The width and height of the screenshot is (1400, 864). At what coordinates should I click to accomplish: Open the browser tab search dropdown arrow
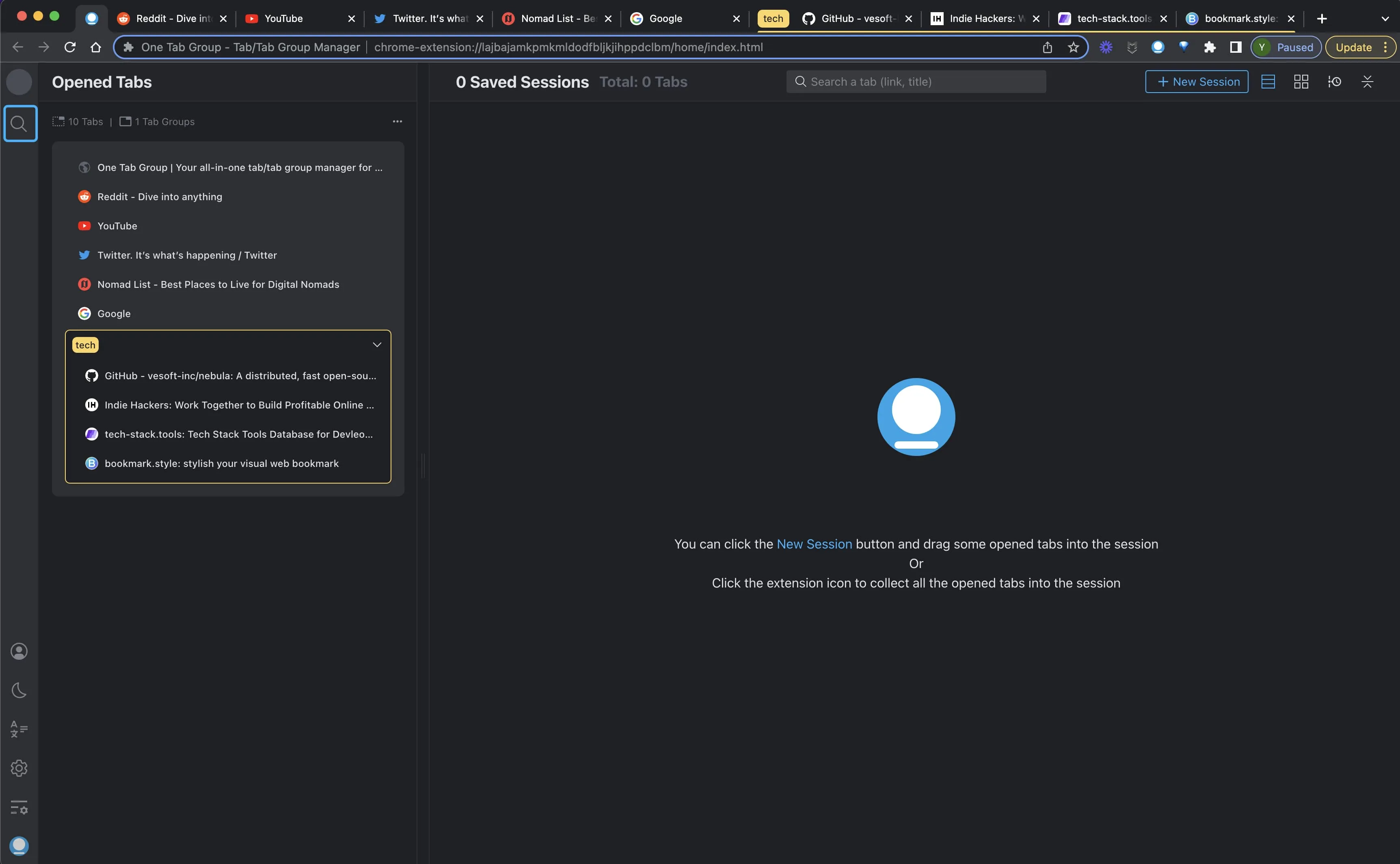[1385, 18]
